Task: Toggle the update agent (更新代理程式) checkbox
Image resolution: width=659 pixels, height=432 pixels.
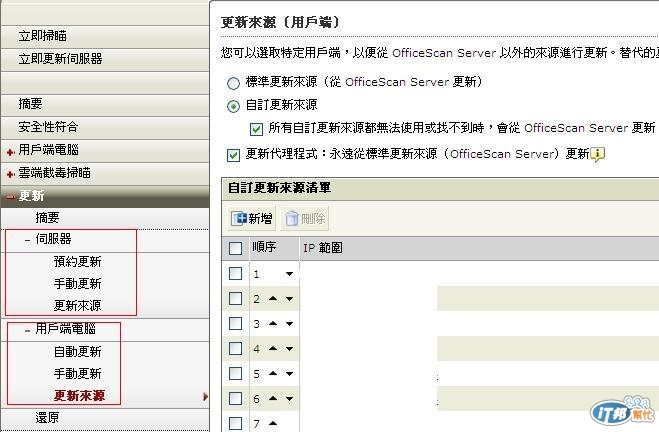Action: pos(233,155)
